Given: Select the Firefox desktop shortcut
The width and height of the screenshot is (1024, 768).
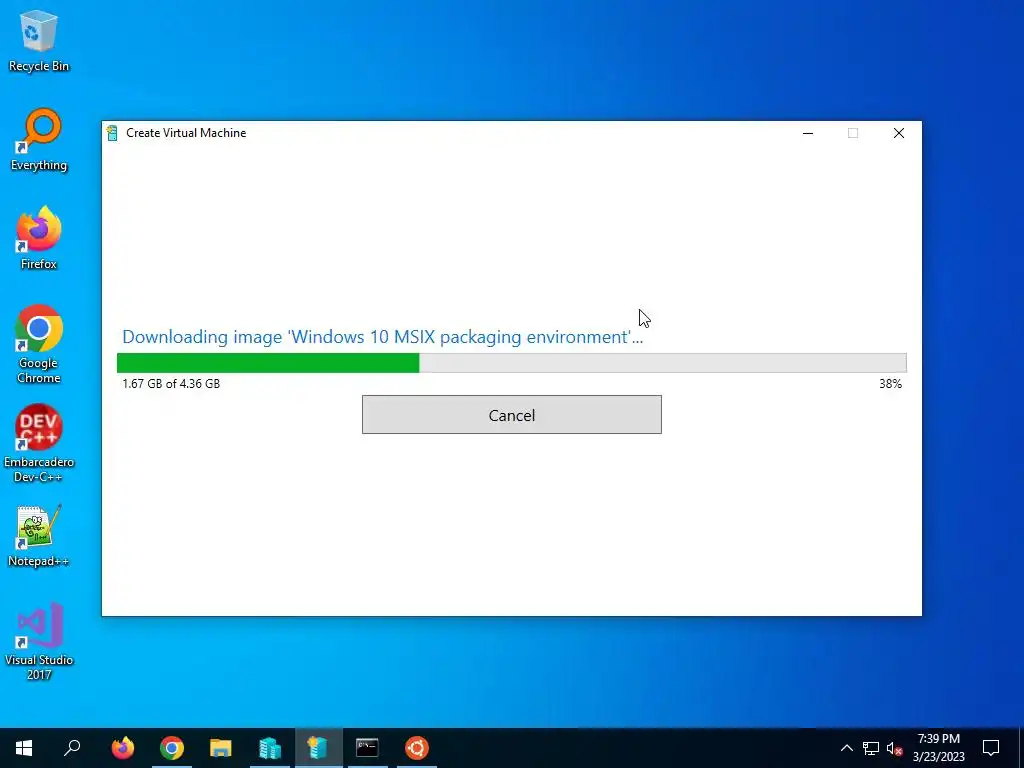Looking at the screenshot, I should (39, 238).
